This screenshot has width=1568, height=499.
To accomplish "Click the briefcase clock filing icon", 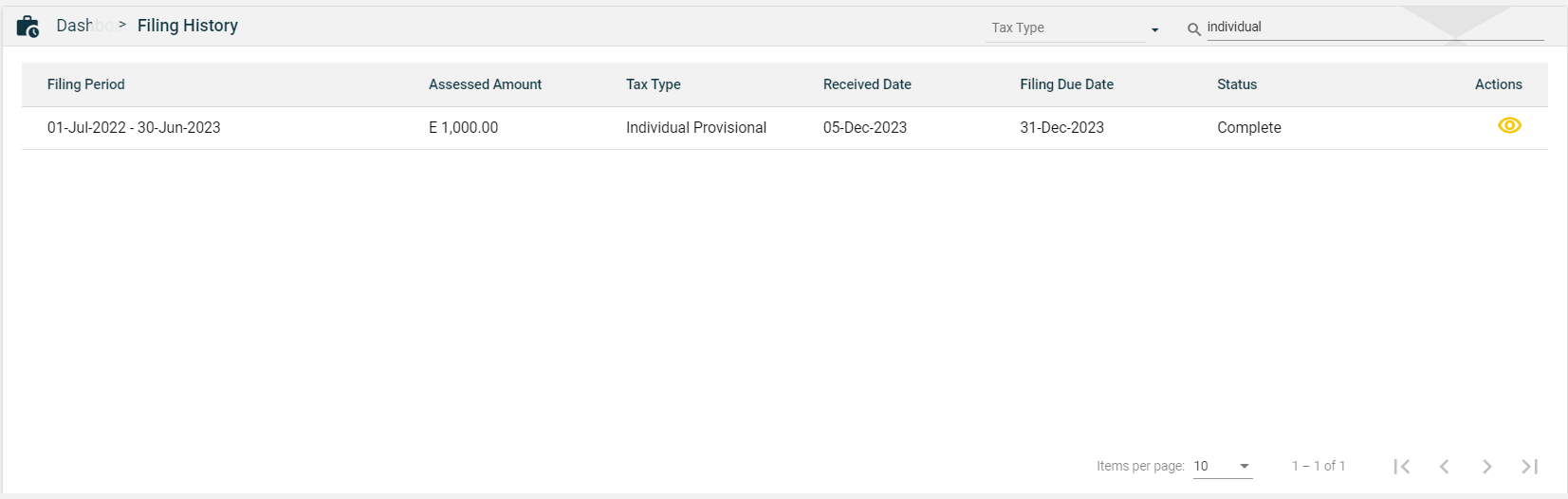I will pos(28,27).
